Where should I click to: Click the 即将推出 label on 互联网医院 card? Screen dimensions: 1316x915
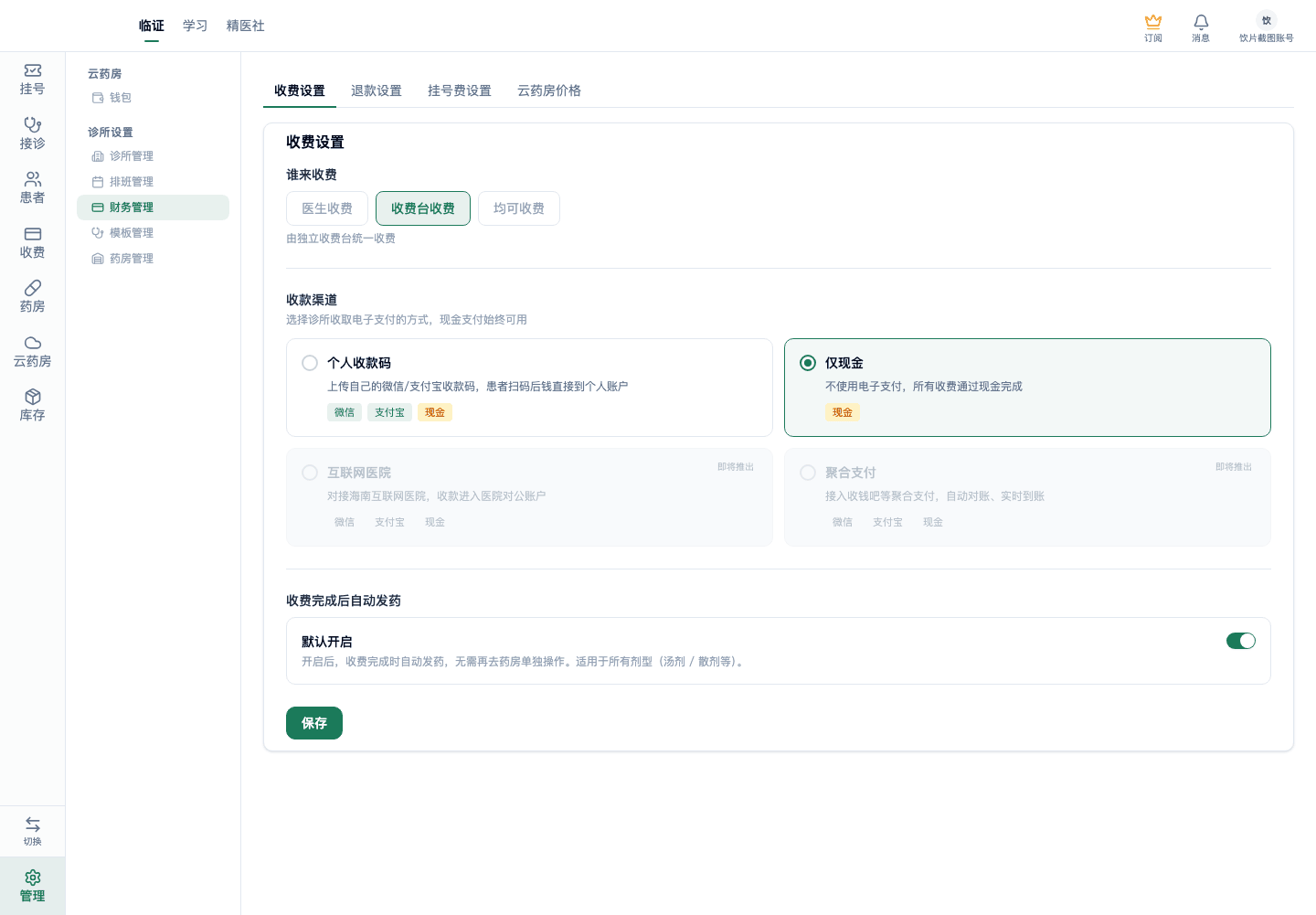736,467
